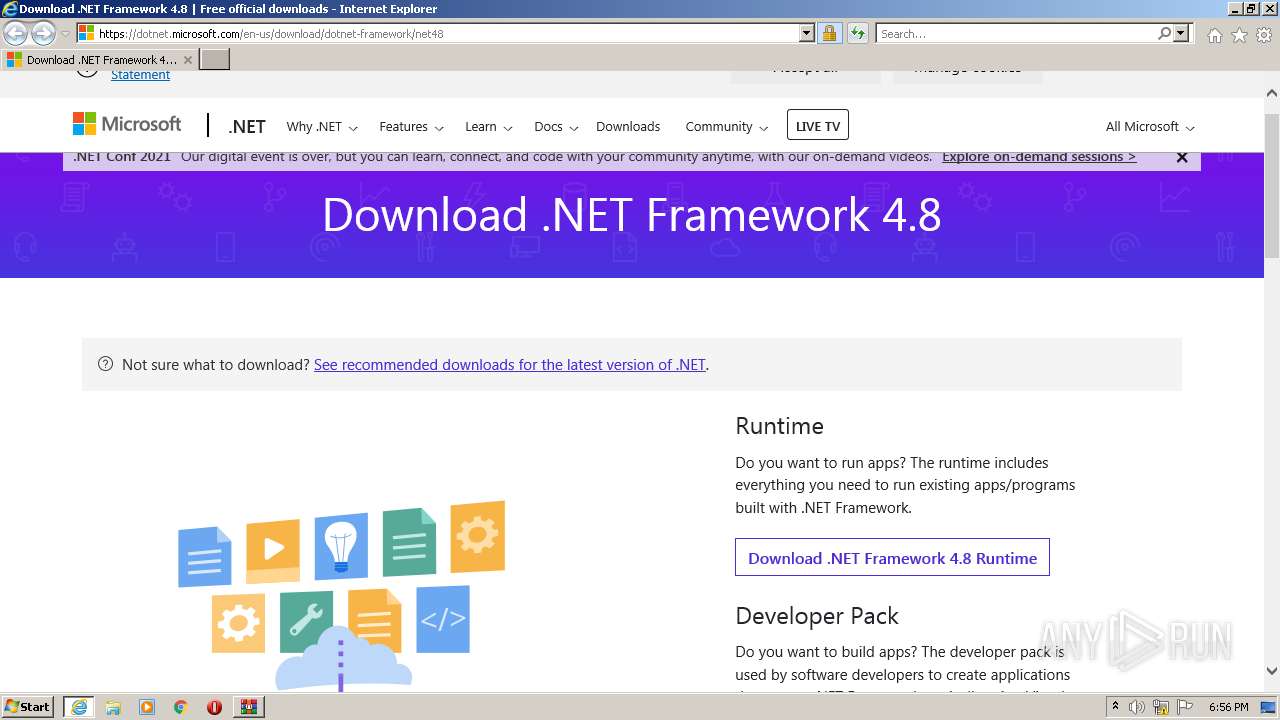
Task: Open Opera browser taskbar icon
Action: pyautogui.click(x=214, y=707)
